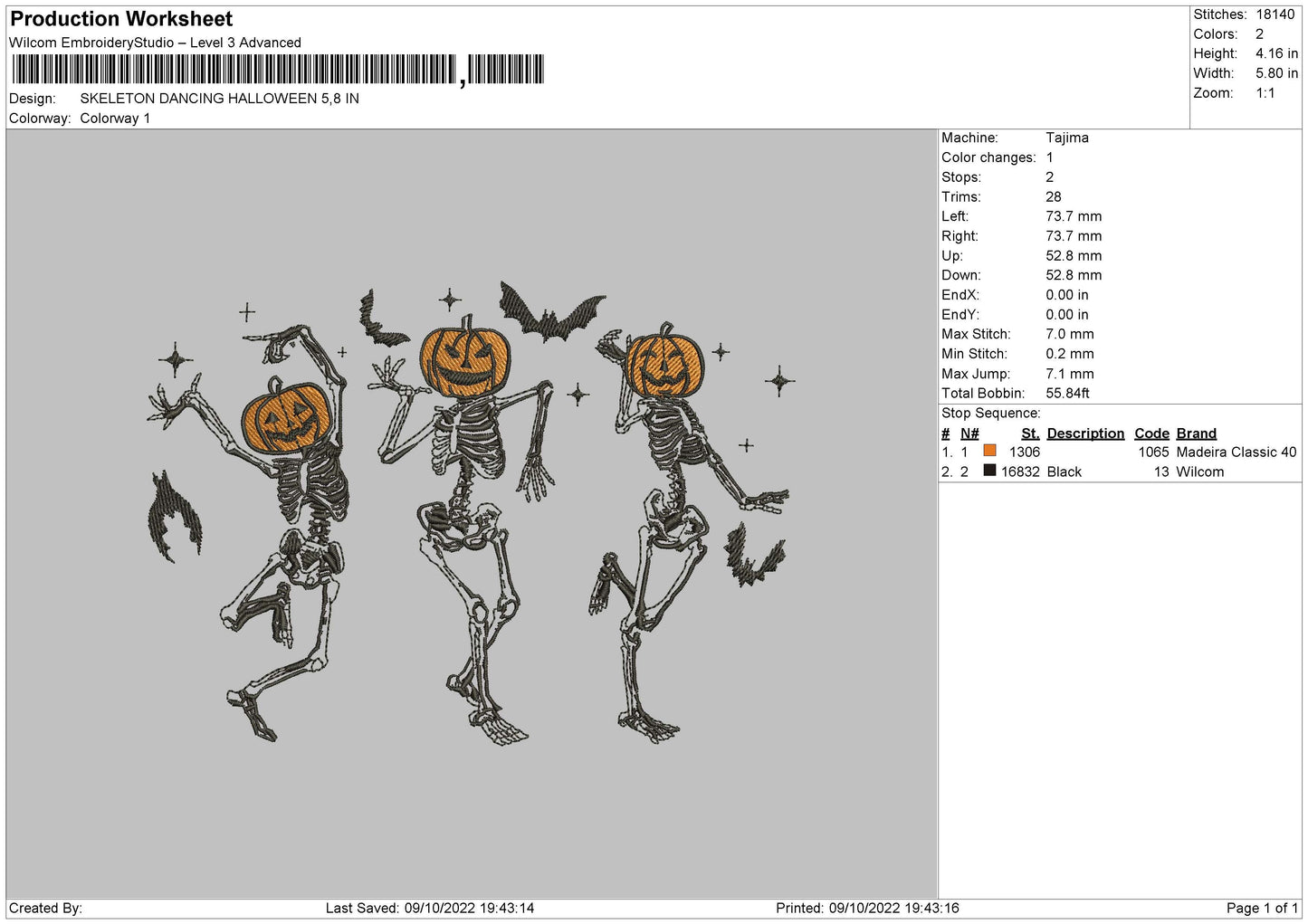Click the right skeleton's pumpkin head
Viewport: 1308px width, 924px height.
(664, 362)
